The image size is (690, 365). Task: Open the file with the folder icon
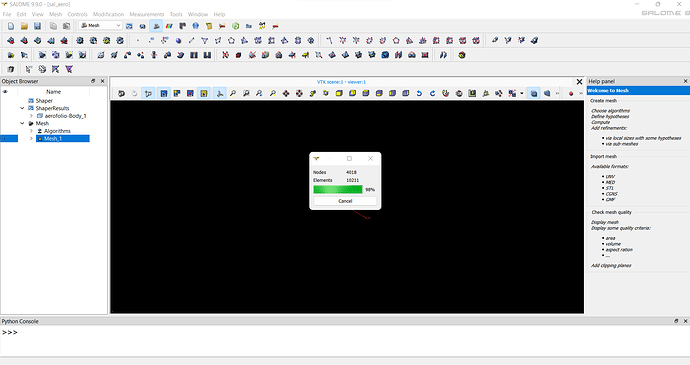(24, 26)
